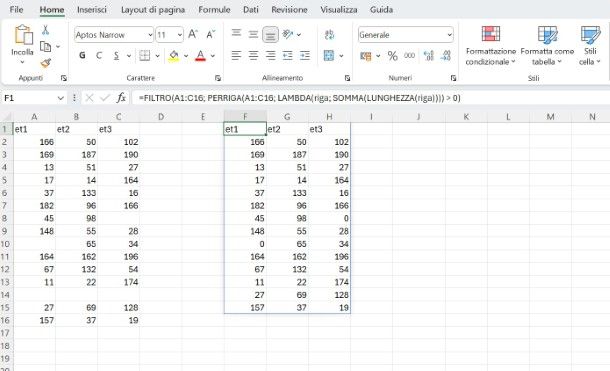
Task: Expand the font color dropdown arrow
Action: pyautogui.click(x=213, y=56)
